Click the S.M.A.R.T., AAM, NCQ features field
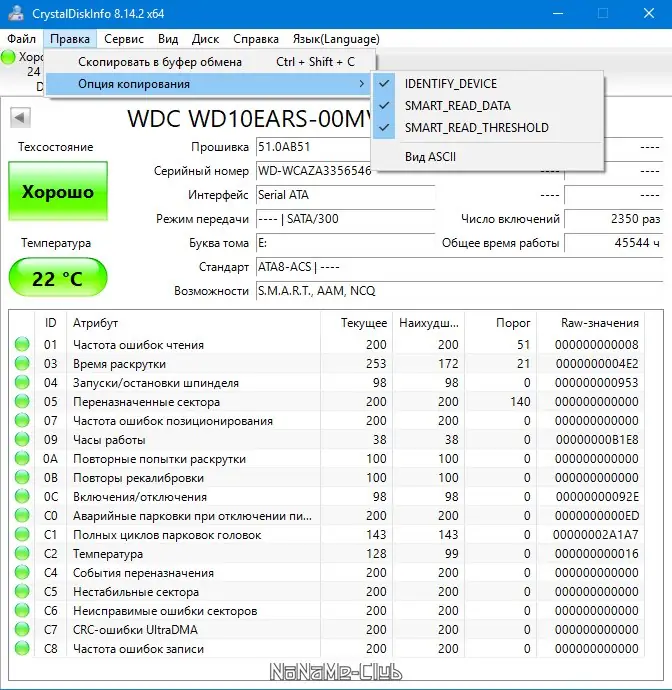Screen dimensions: 672x690 [x=459, y=291]
